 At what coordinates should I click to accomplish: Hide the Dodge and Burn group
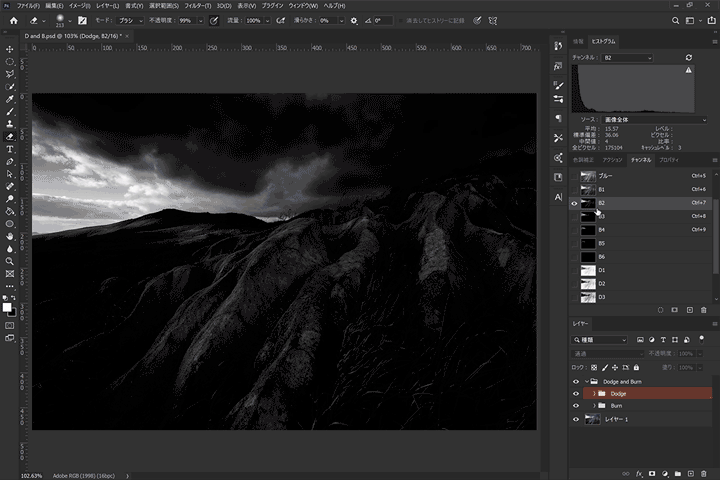[575, 381]
